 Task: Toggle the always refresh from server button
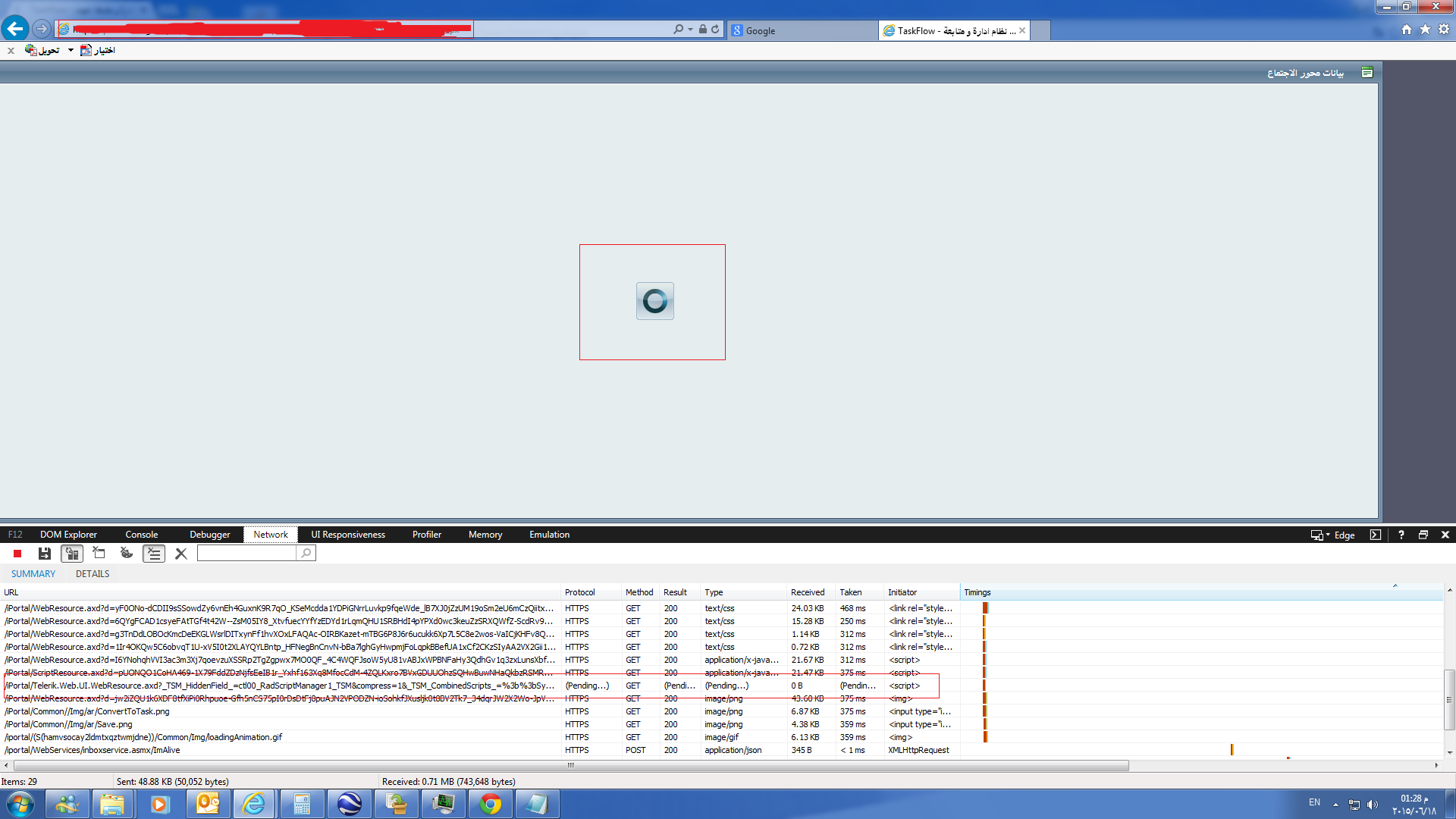pos(72,554)
